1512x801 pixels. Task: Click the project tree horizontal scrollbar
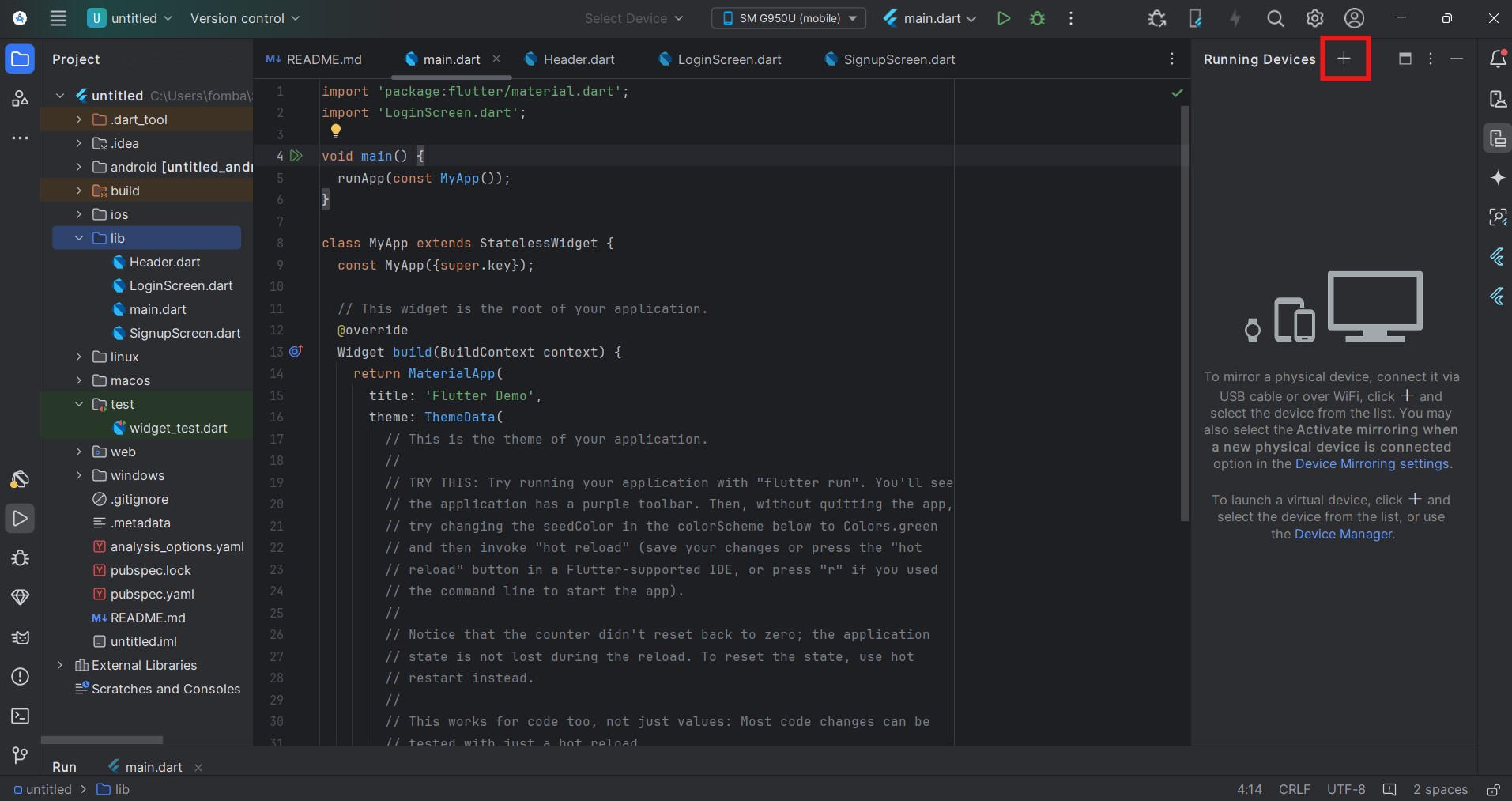102,740
